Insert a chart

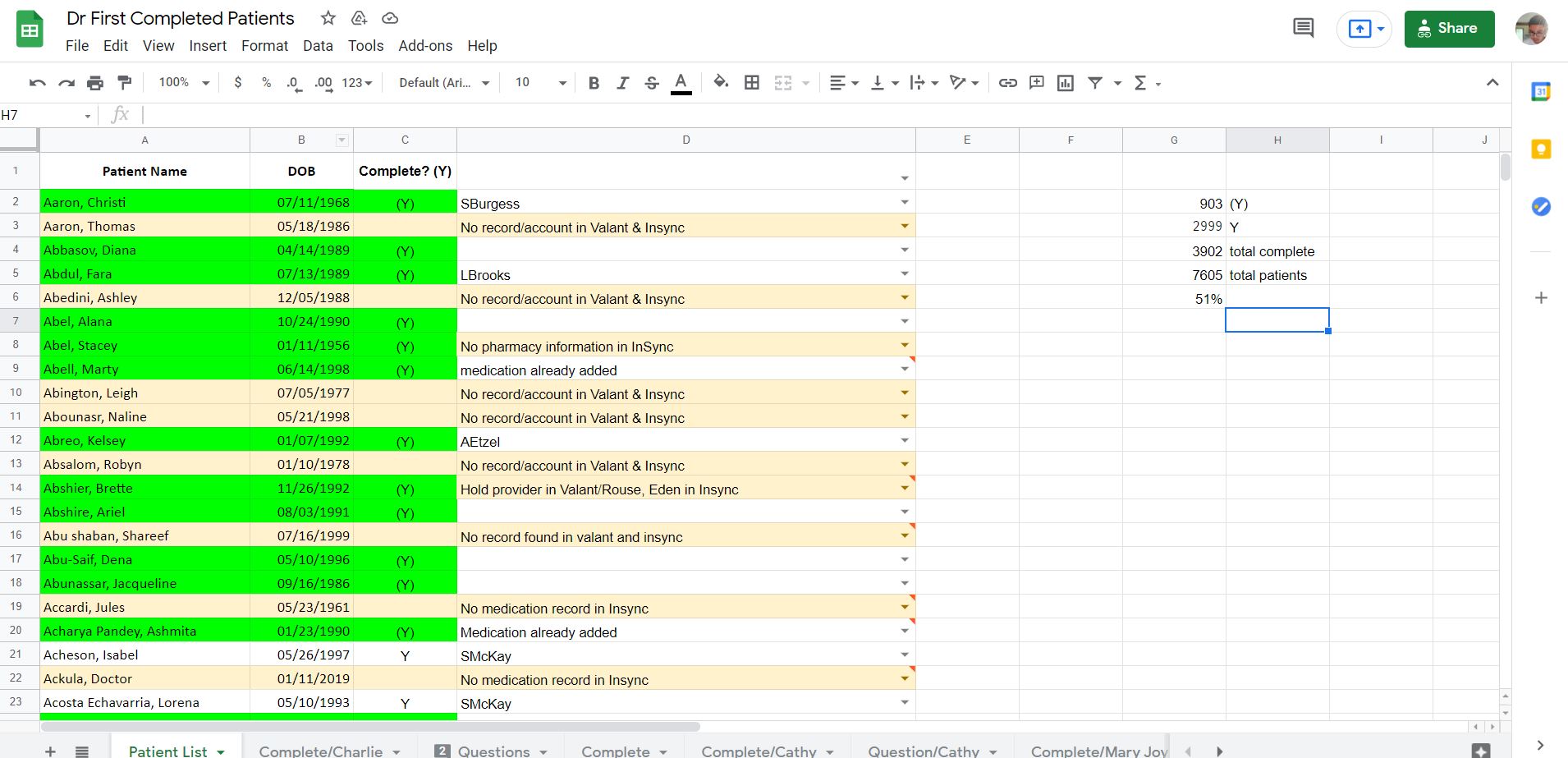click(x=1066, y=83)
